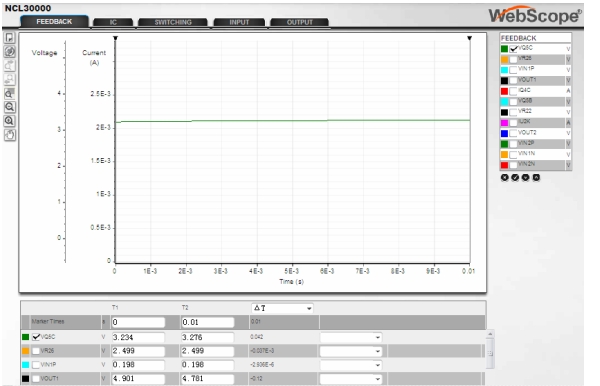Click the uncheck all signals round icon

click(x=504, y=178)
